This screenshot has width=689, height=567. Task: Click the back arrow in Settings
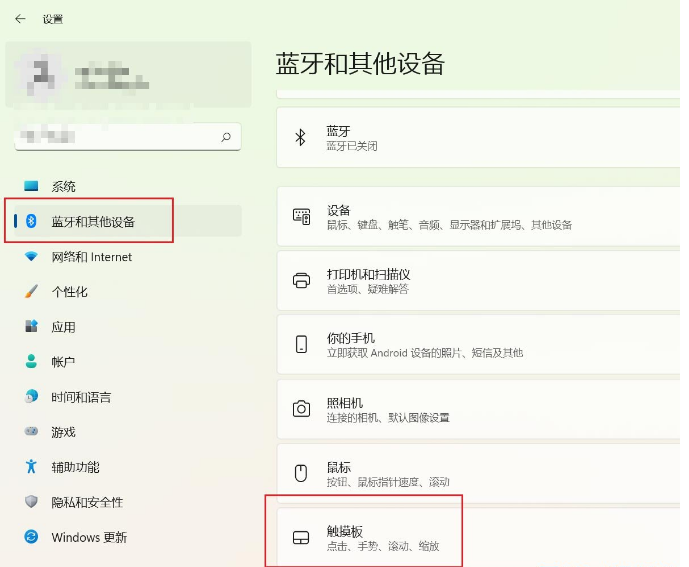coord(20,19)
